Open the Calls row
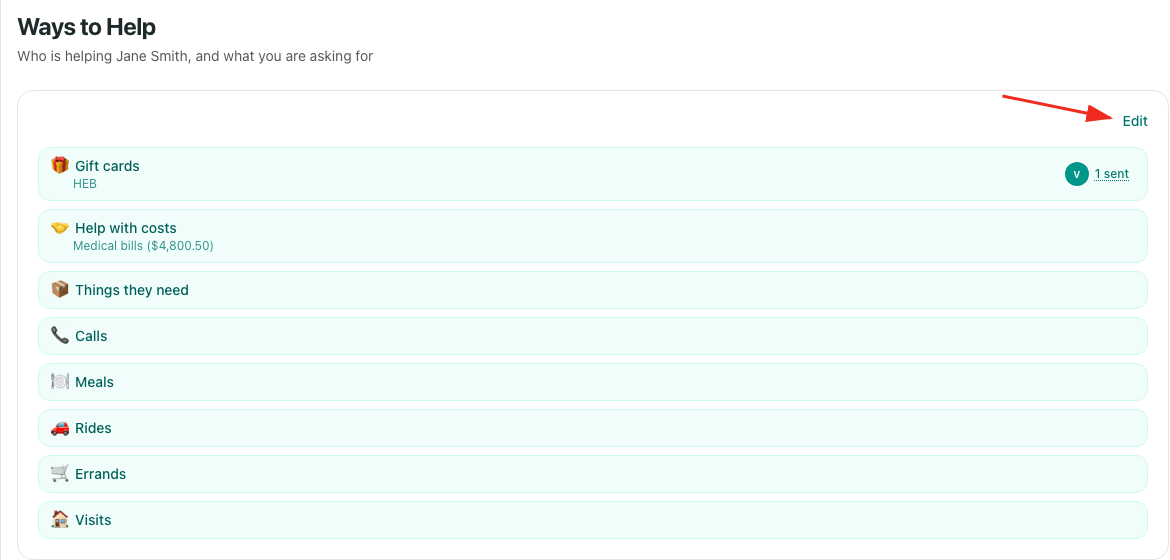The width and height of the screenshot is (1170, 560). tap(592, 336)
